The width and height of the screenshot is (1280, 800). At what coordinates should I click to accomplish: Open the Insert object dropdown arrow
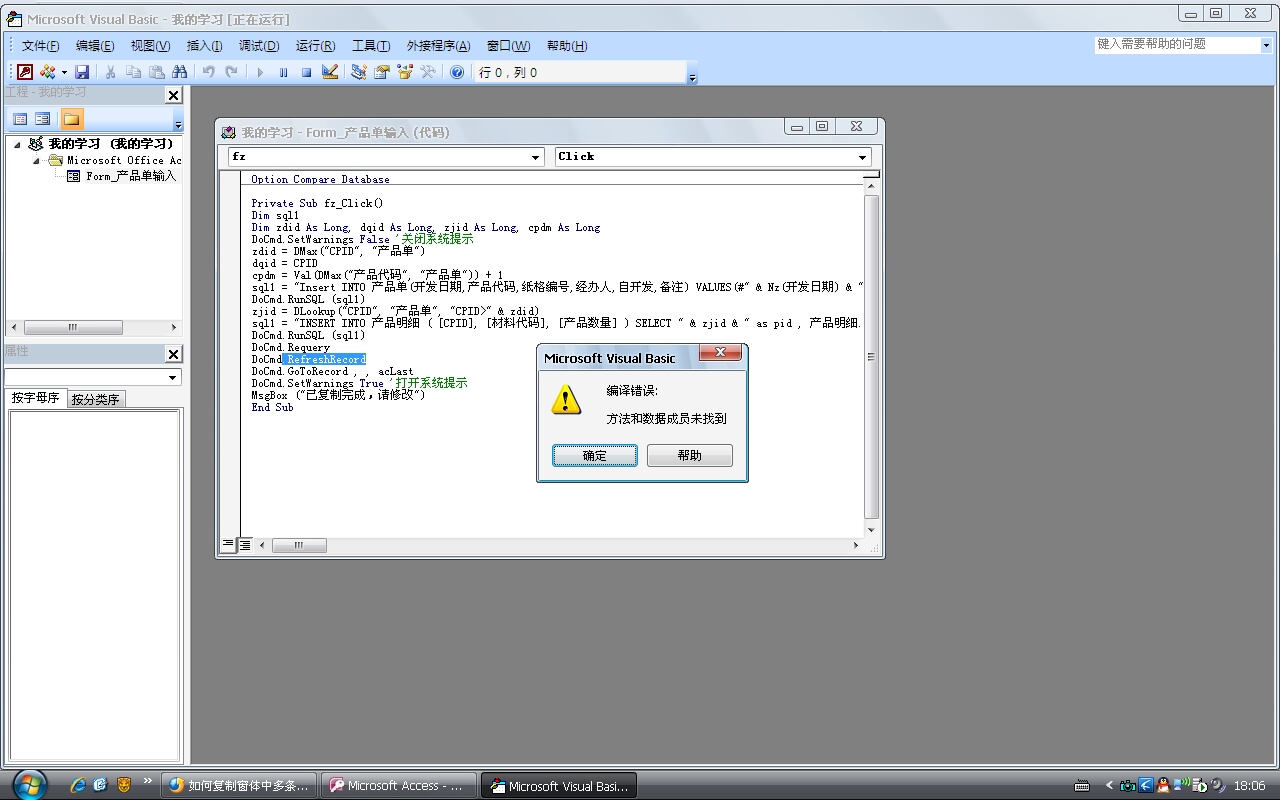[x=64, y=72]
